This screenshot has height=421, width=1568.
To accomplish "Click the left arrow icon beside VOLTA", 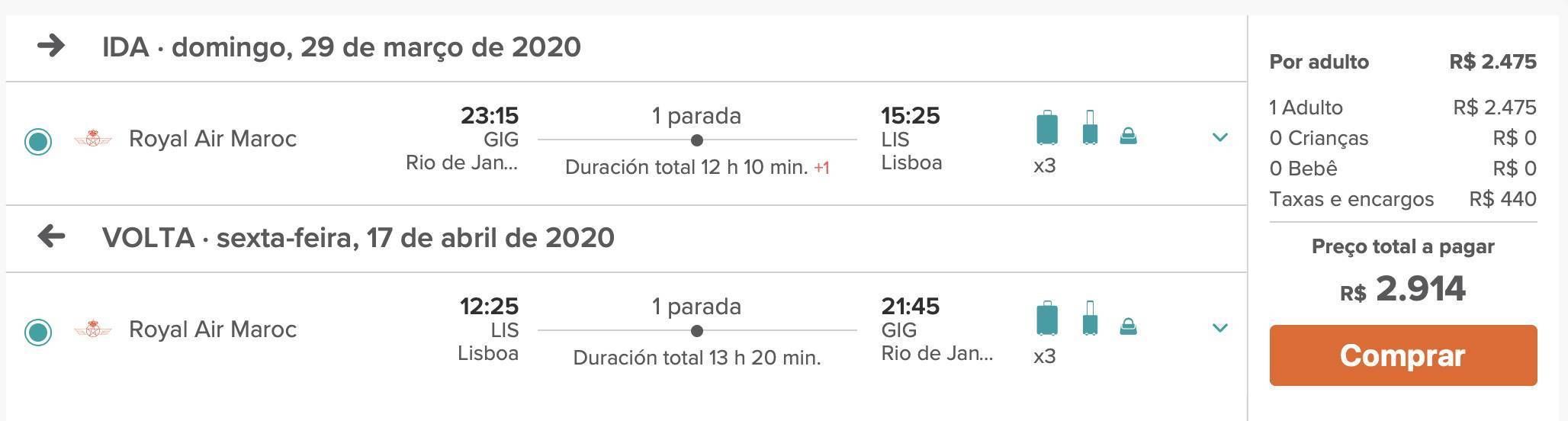I will pos(51,236).
